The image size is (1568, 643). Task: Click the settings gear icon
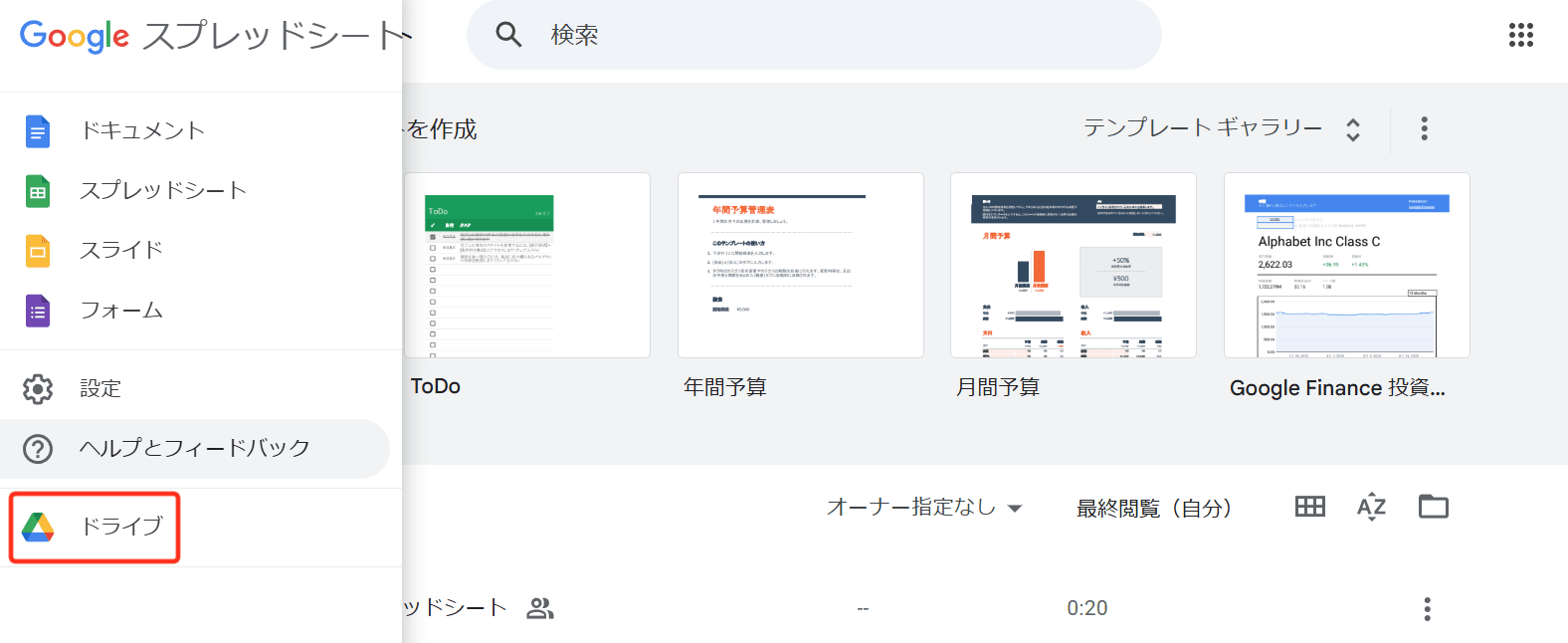(x=38, y=388)
